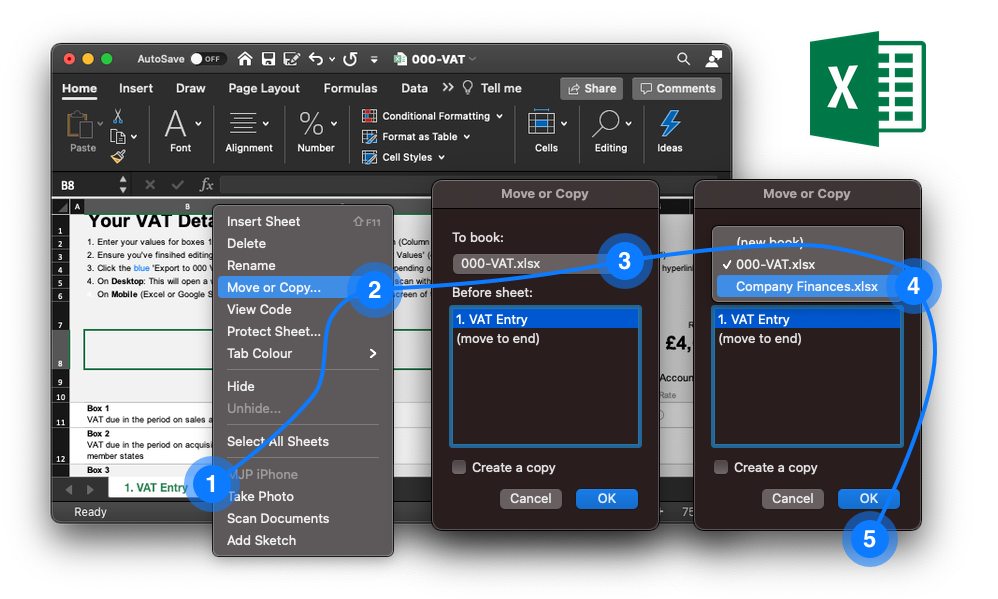Click the Undo arrow icon

click(316, 59)
